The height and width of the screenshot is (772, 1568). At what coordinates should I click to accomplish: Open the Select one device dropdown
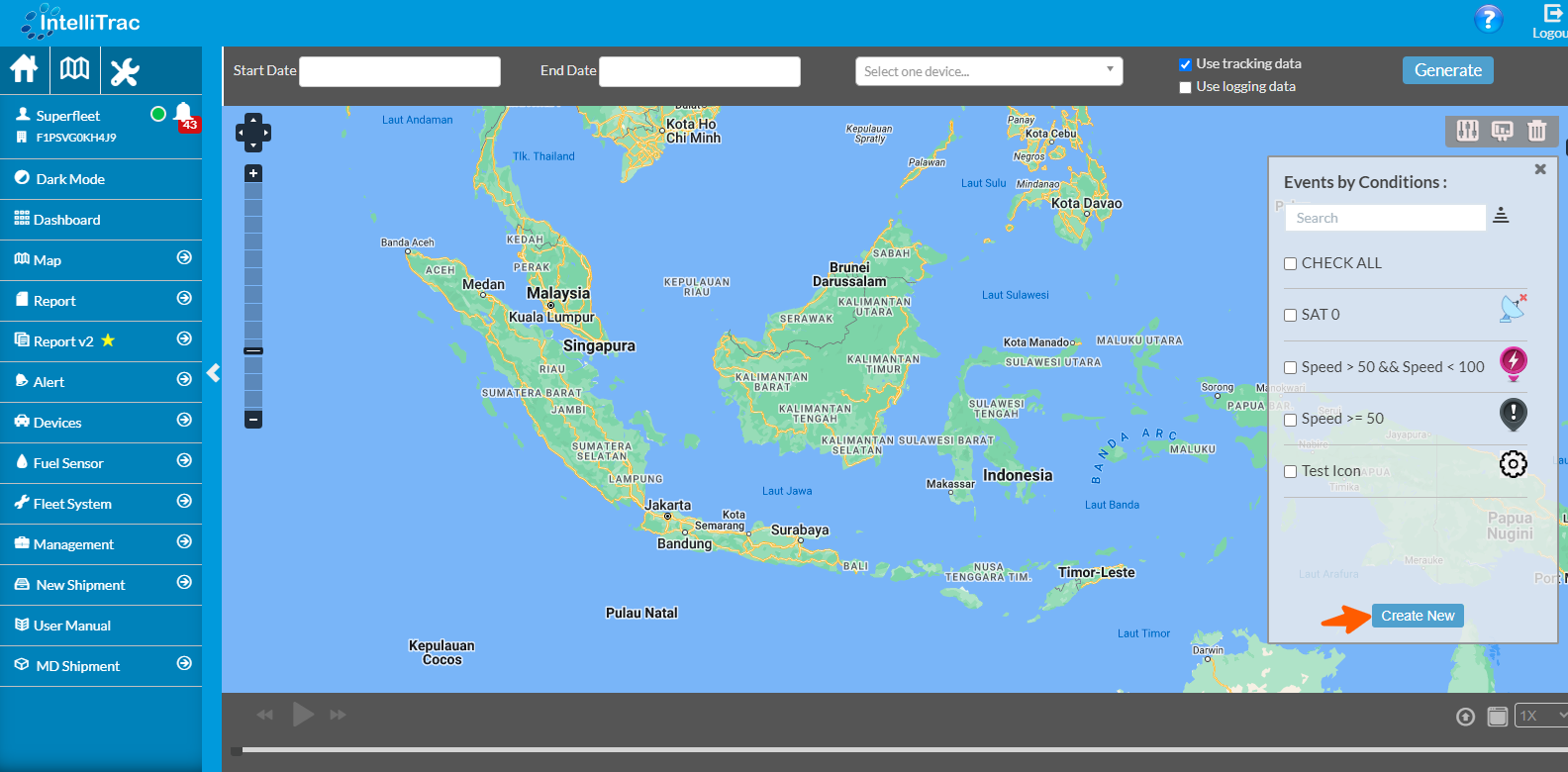[988, 71]
